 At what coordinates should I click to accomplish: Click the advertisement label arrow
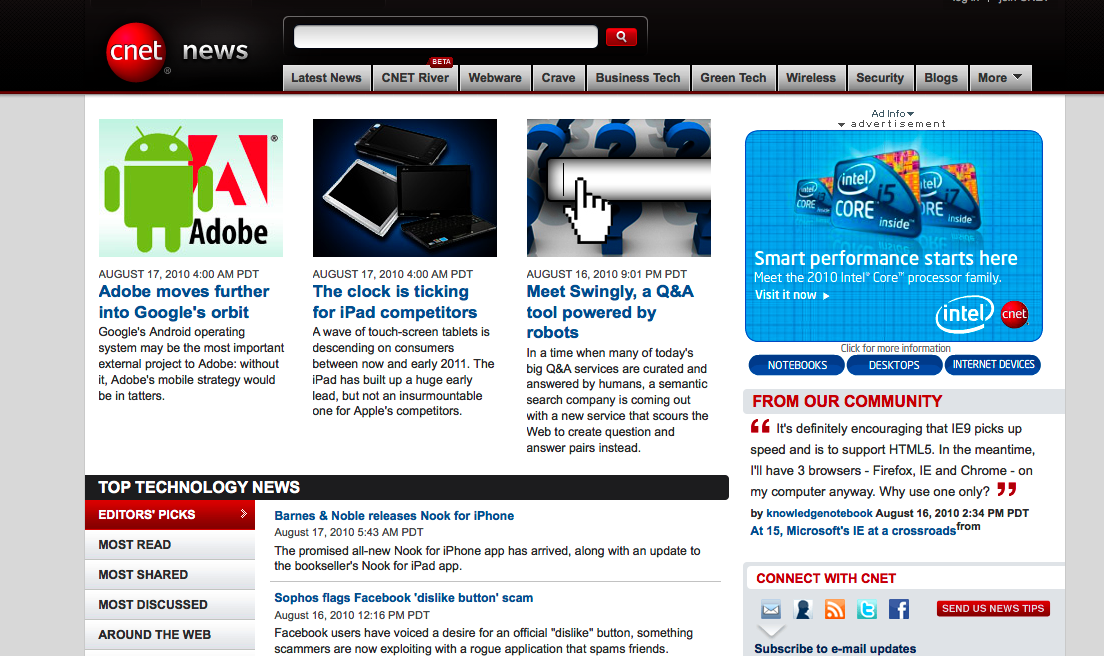click(x=841, y=124)
